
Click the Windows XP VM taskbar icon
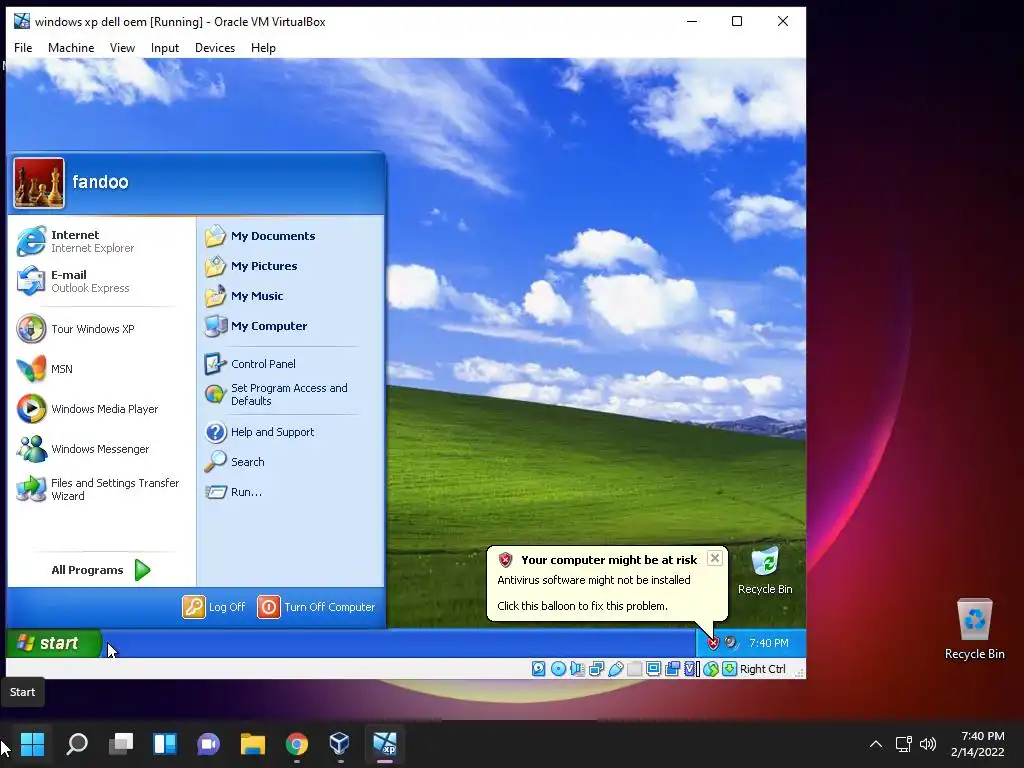[x=385, y=743]
